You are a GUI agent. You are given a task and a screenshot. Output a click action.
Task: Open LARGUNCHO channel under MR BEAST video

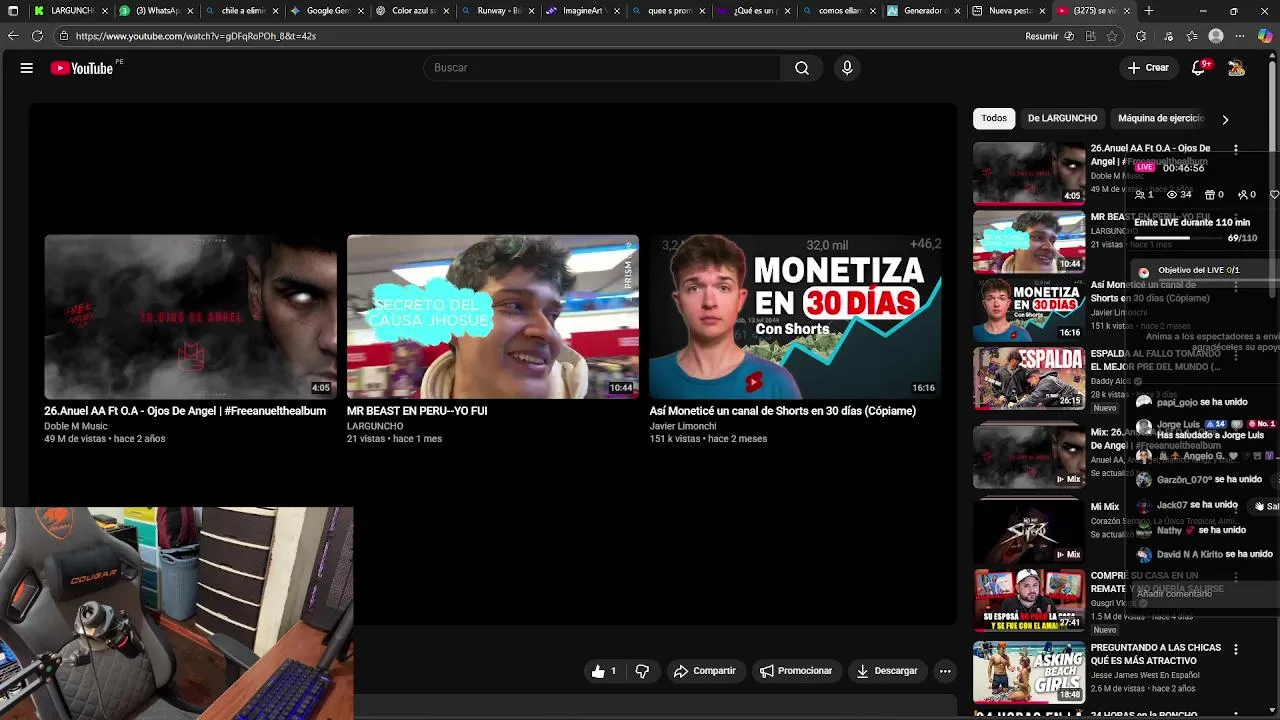click(375, 426)
